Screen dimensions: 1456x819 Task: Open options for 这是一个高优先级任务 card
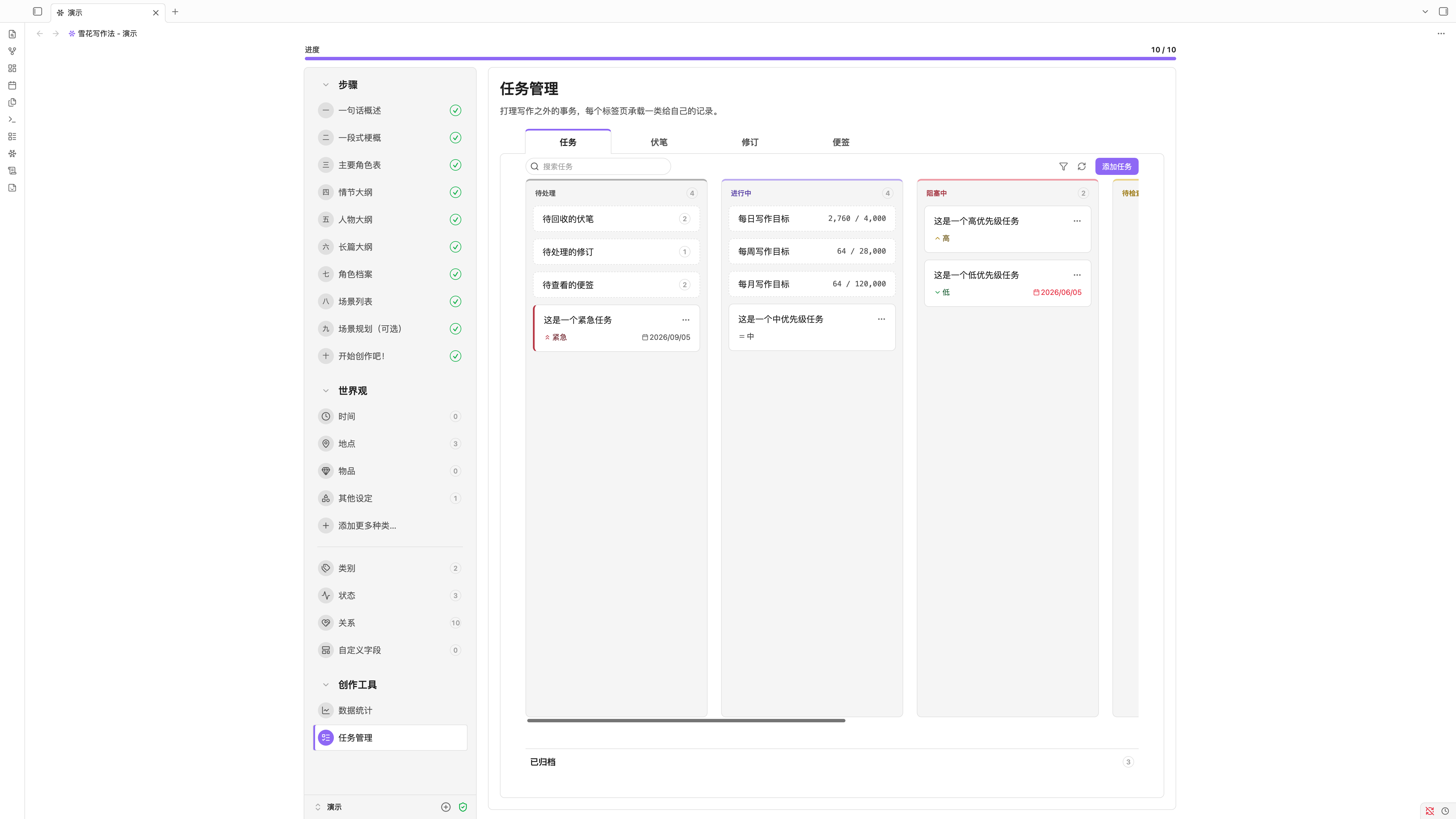1077,221
